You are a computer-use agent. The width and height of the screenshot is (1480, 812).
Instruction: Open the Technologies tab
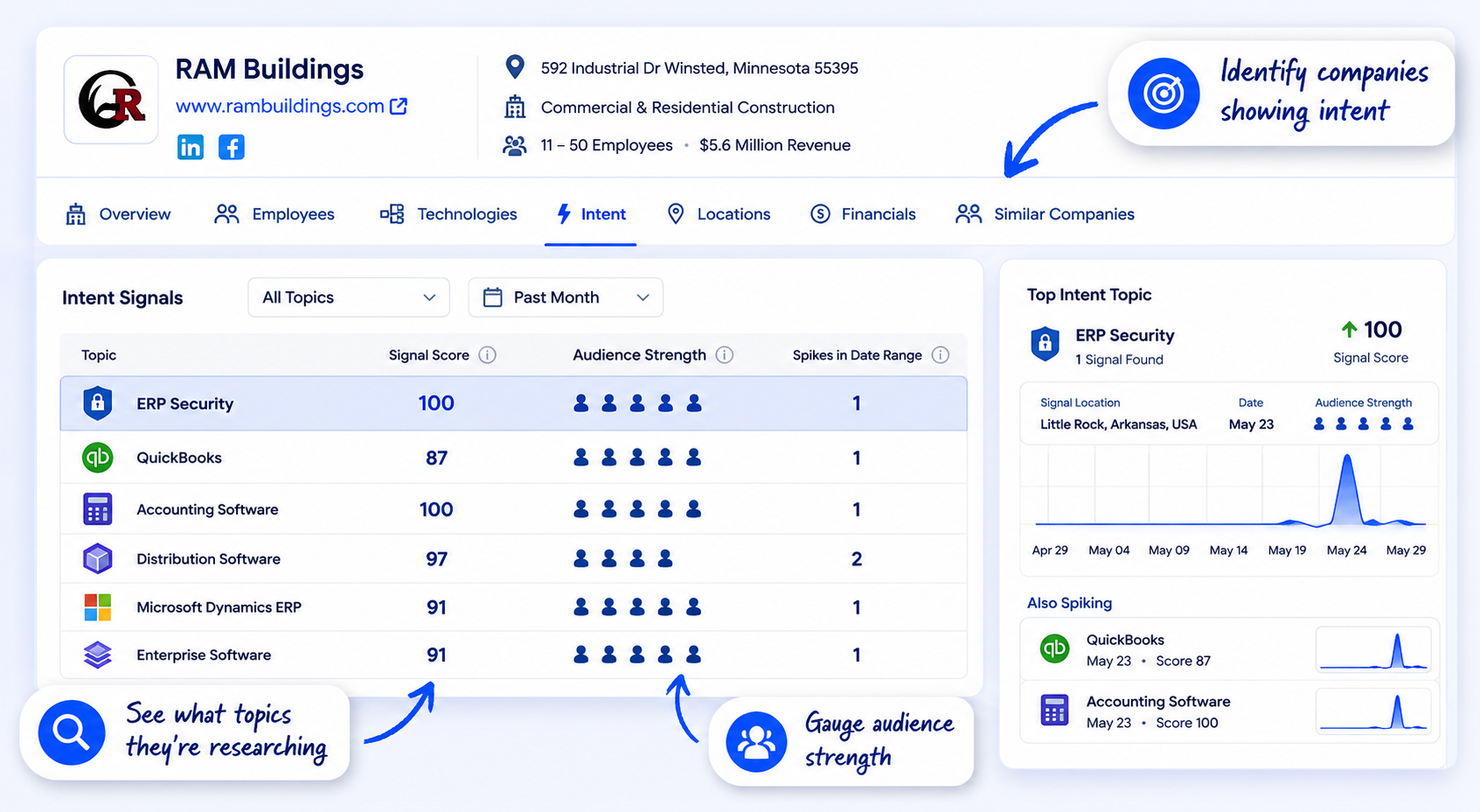click(x=448, y=214)
